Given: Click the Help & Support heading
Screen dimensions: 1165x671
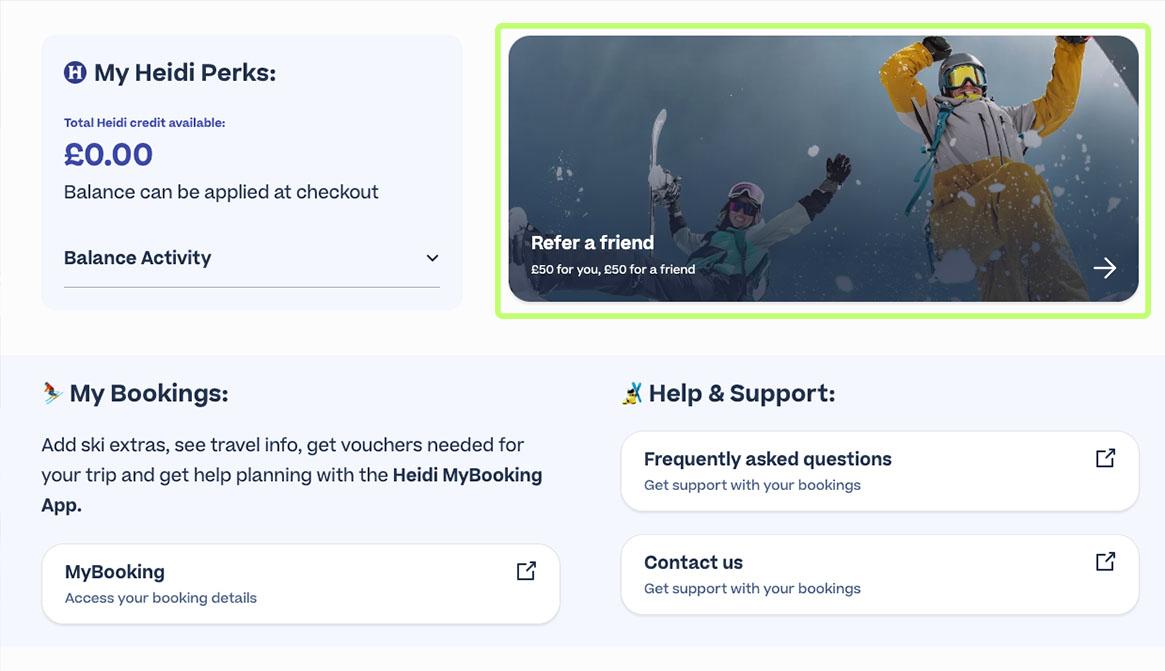Looking at the screenshot, I should pyautogui.click(x=741, y=394).
